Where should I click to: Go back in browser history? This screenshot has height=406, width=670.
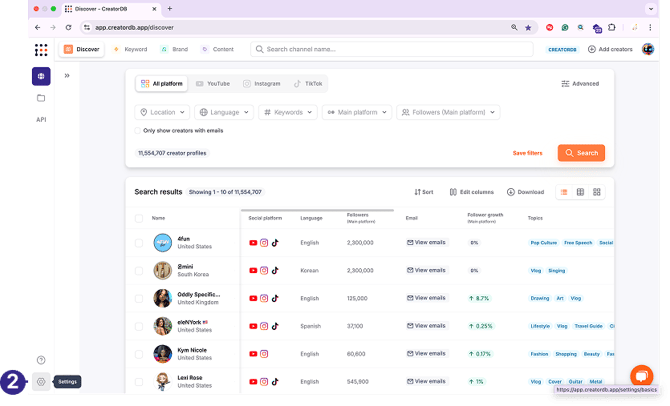pyautogui.click(x=38, y=28)
